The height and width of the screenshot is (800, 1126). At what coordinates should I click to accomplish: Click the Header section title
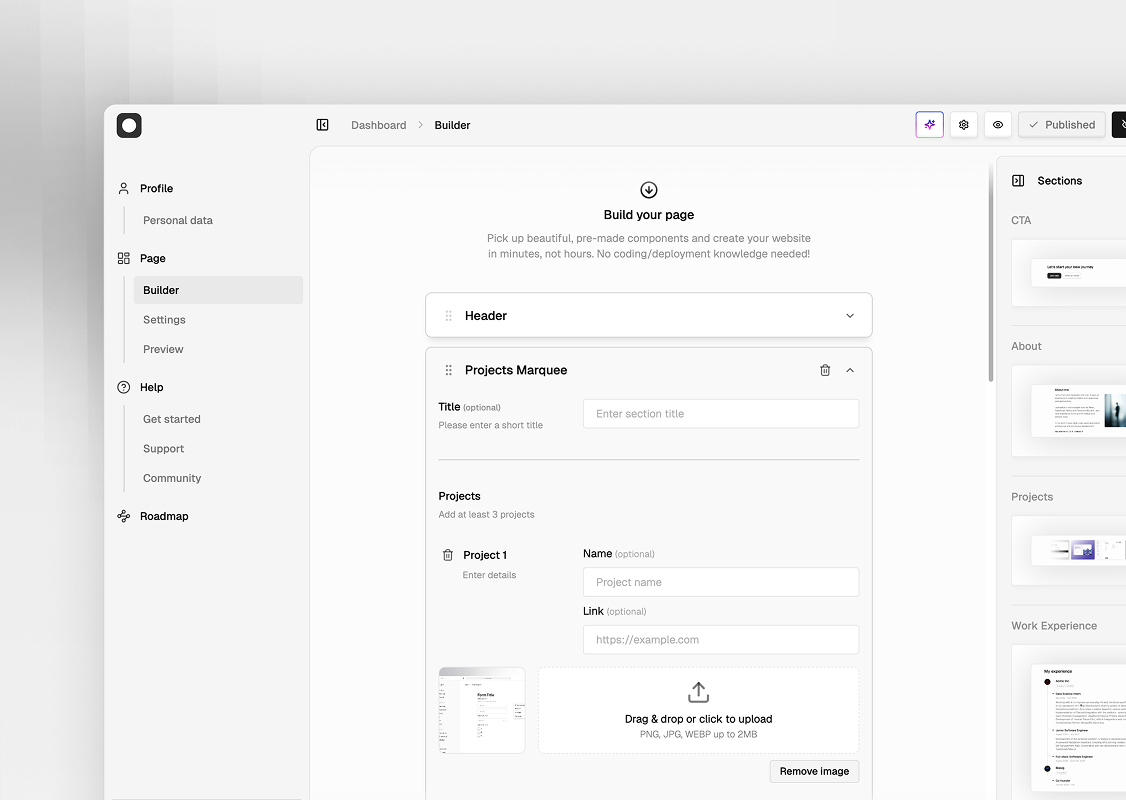[x=485, y=316]
